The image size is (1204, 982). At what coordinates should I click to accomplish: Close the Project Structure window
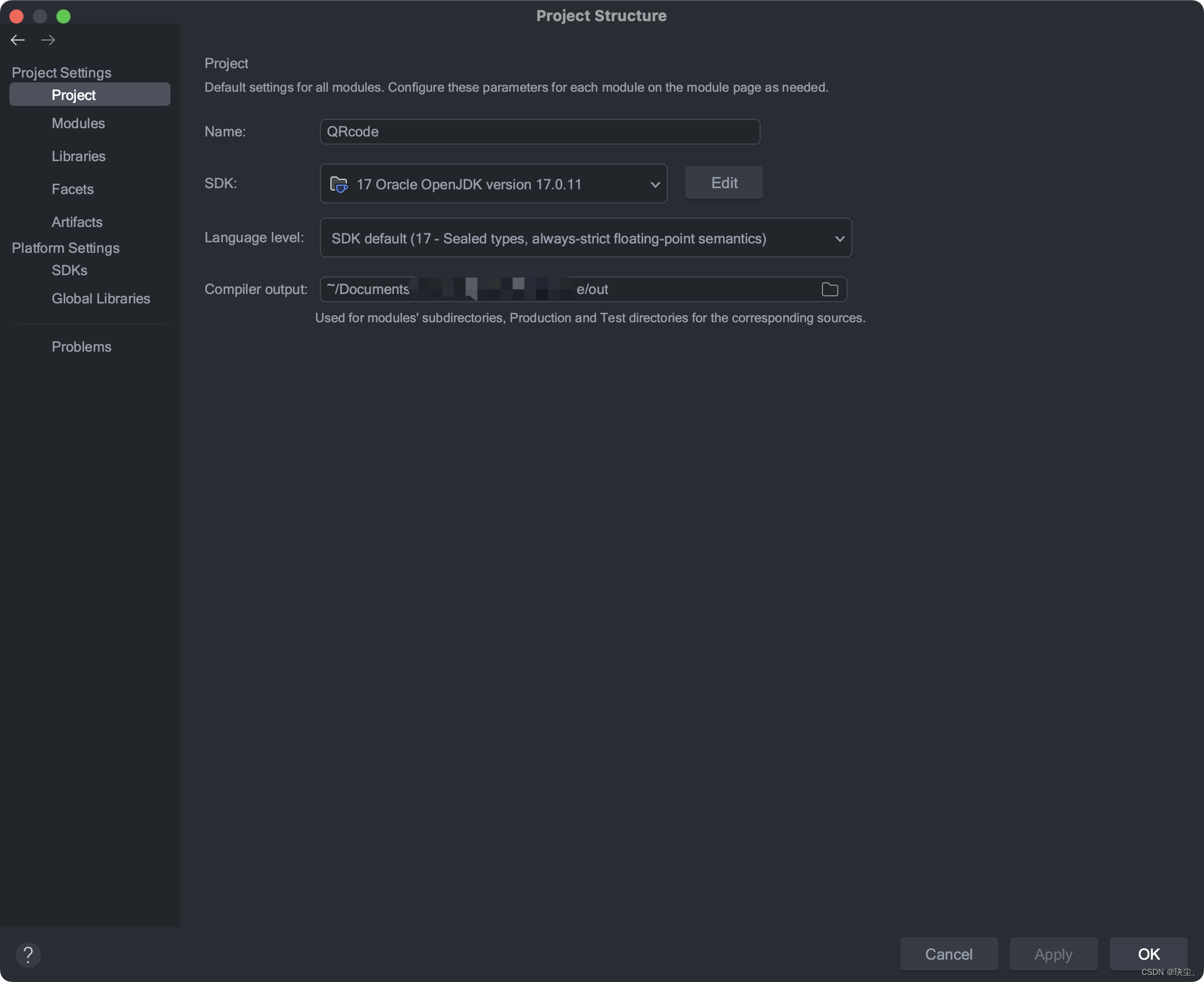point(16,16)
